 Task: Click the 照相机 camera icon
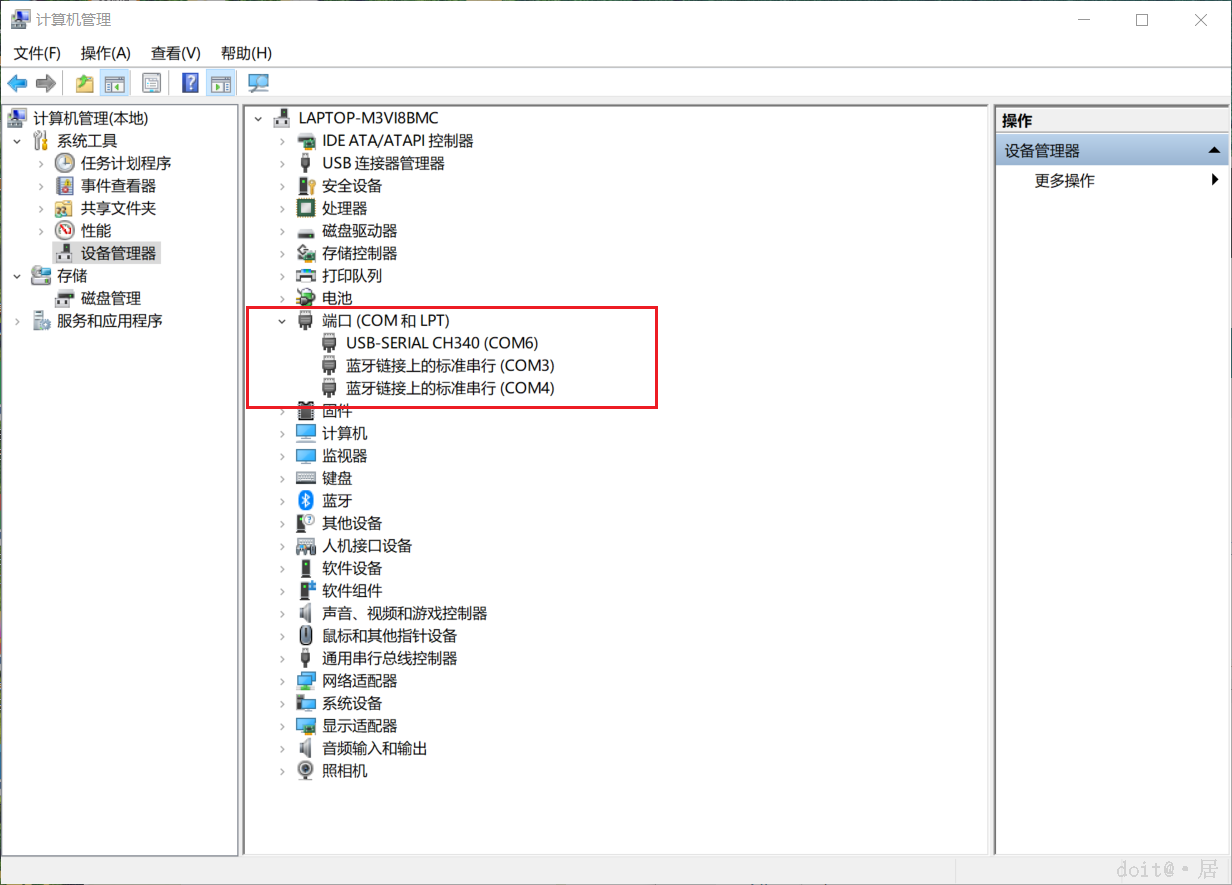306,771
